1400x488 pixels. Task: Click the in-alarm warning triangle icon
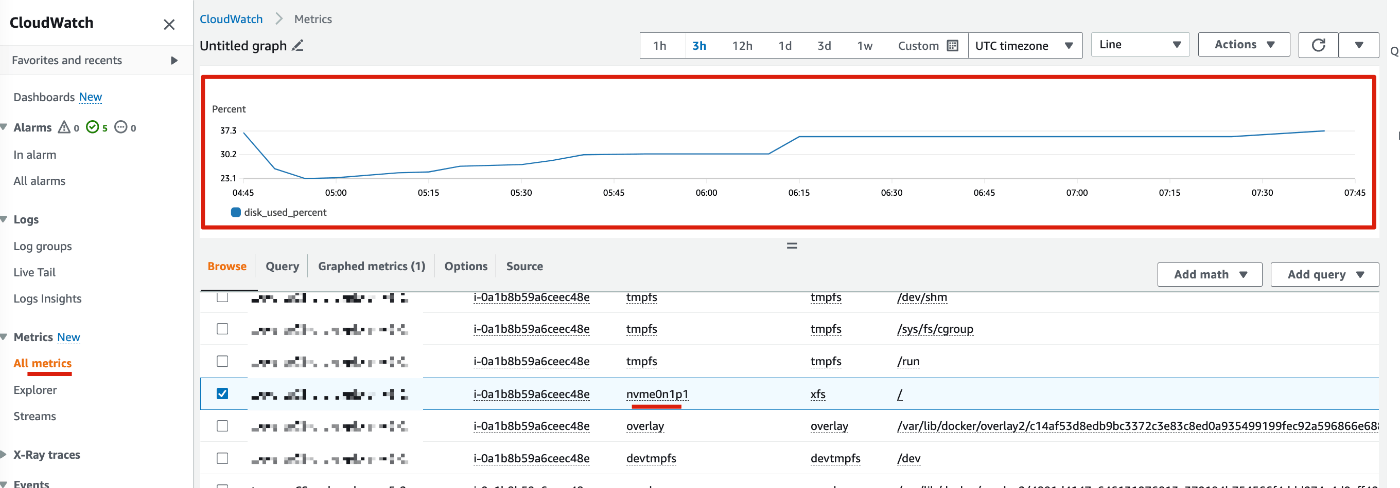pos(64,128)
